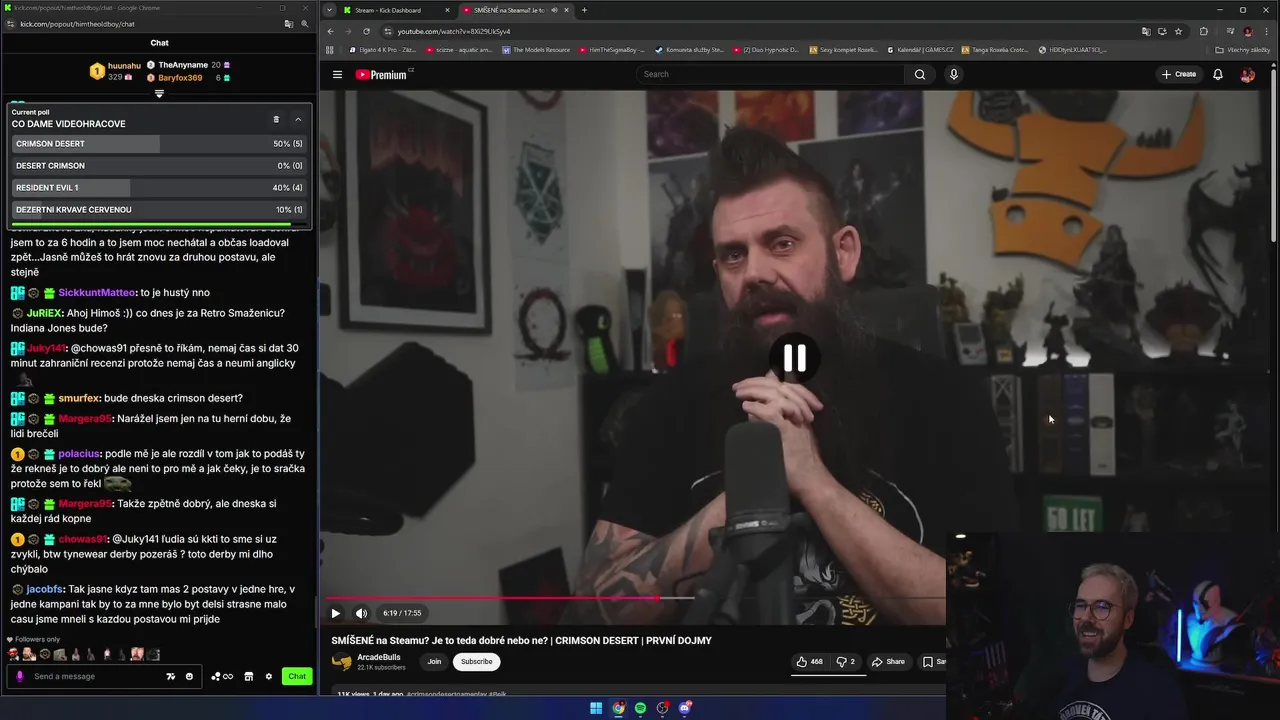Mute the YouTube tab via audio icon
Screen dimensions: 1280x720
click(554, 10)
